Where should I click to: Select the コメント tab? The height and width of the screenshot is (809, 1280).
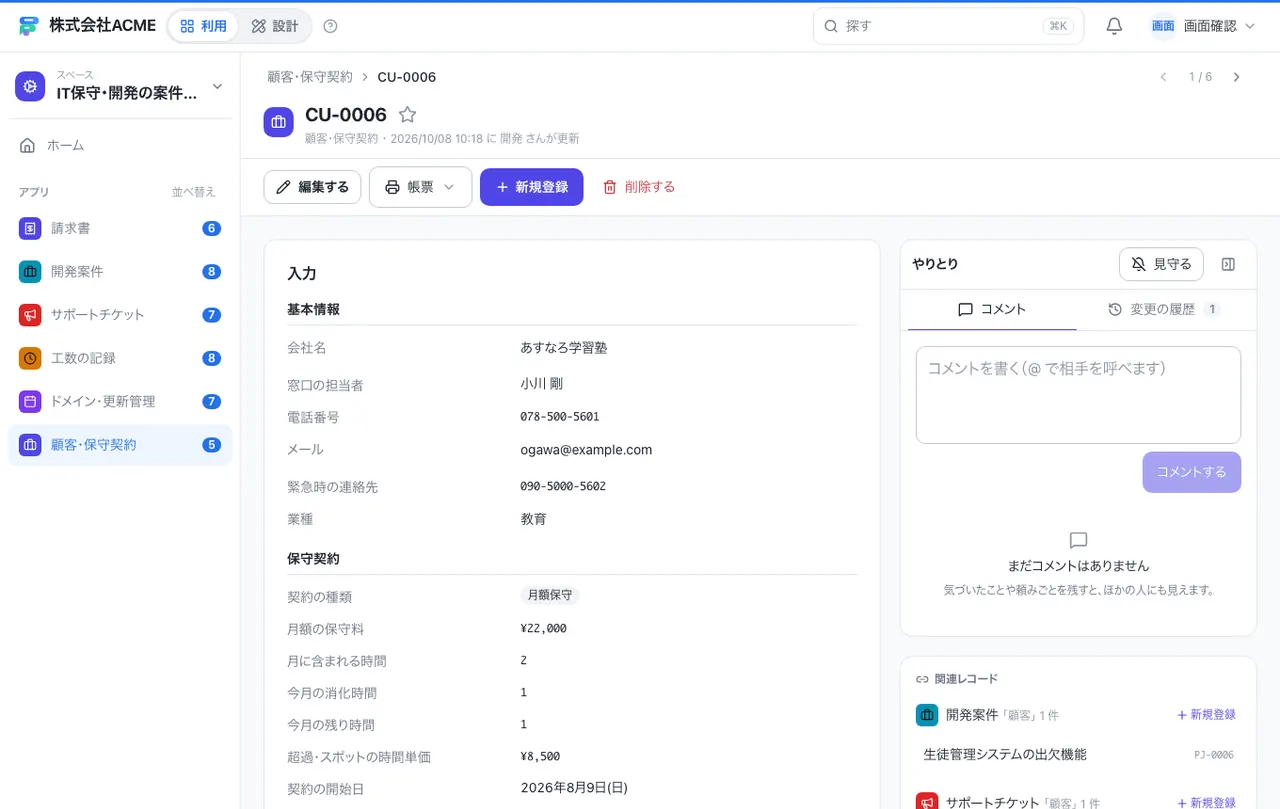pos(992,309)
